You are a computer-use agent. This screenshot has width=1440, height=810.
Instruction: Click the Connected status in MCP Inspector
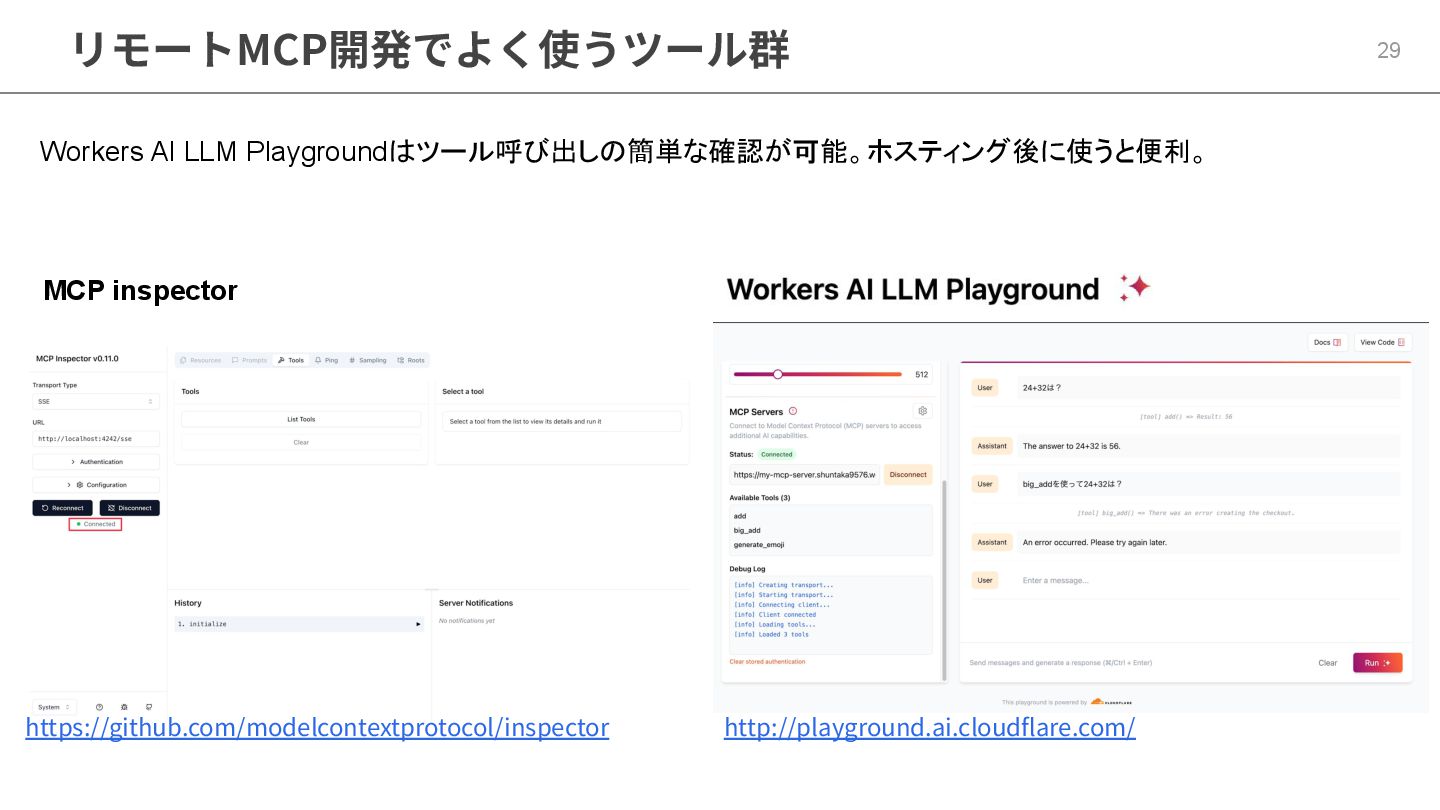96,524
